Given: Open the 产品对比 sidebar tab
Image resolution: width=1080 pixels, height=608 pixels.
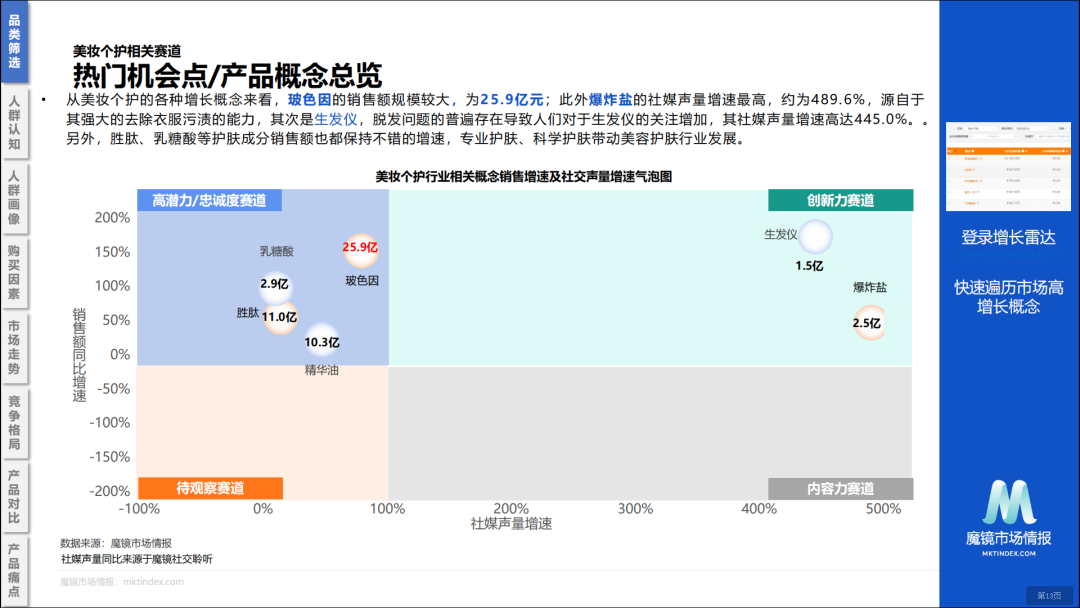Looking at the screenshot, I should [14, 496].
